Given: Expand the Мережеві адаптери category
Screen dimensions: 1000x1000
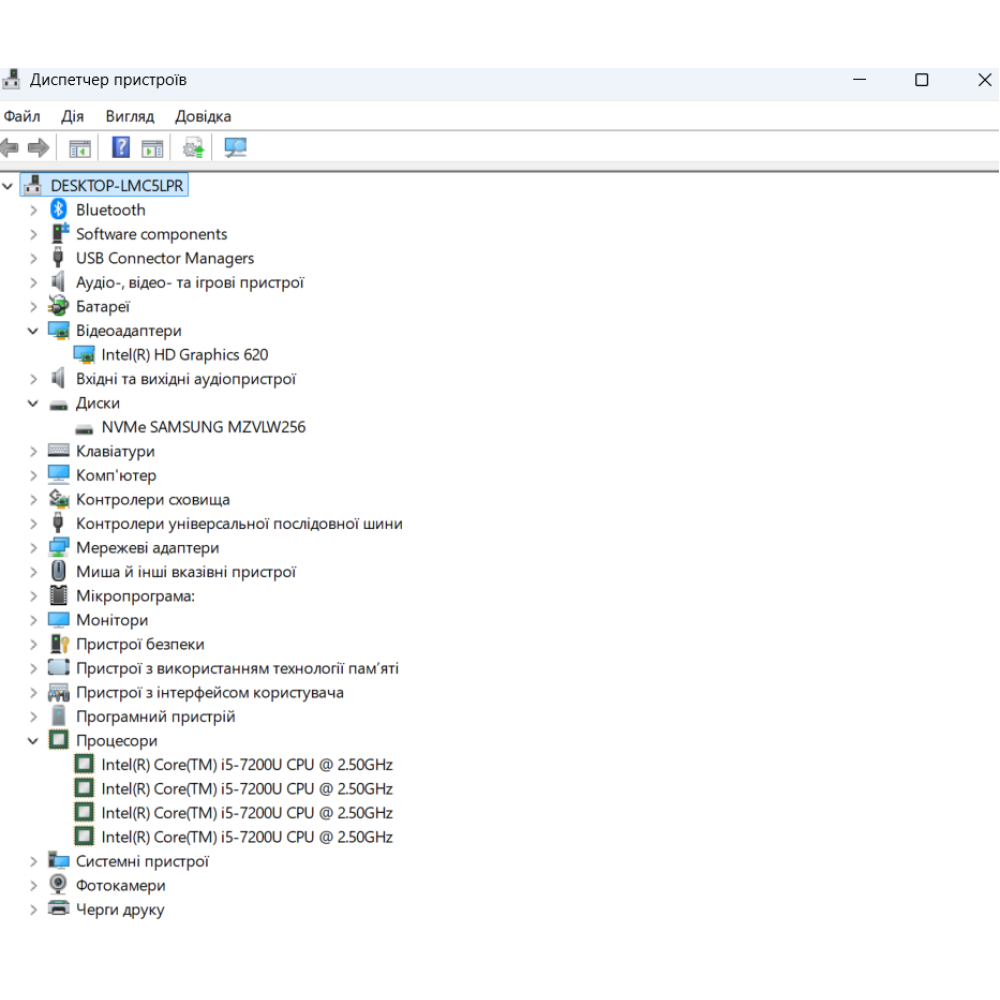Looking at the screenshot, I should coord(33,548).
